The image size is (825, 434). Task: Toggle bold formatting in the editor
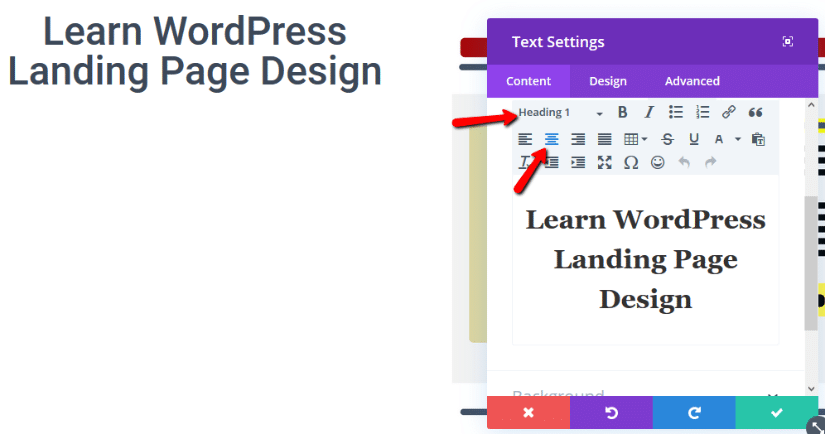[622, 112]
